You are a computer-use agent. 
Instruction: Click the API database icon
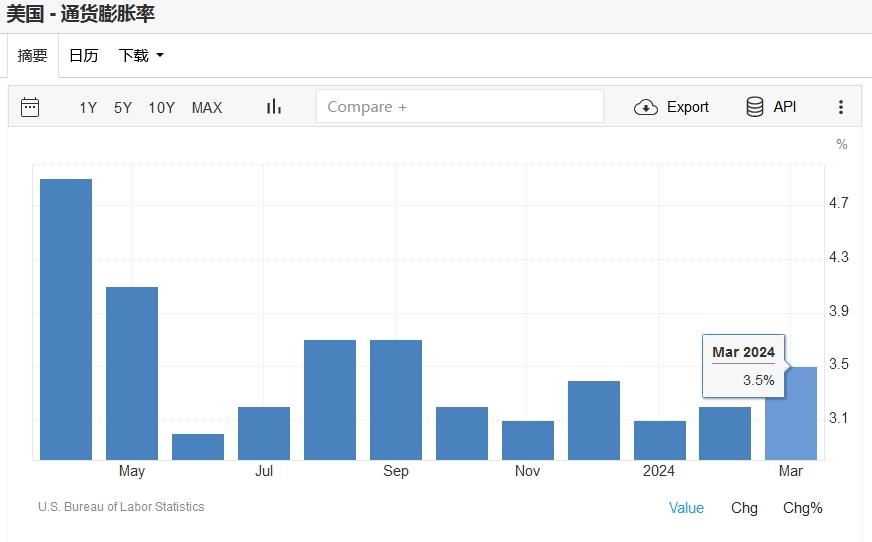tap(755, 107)
